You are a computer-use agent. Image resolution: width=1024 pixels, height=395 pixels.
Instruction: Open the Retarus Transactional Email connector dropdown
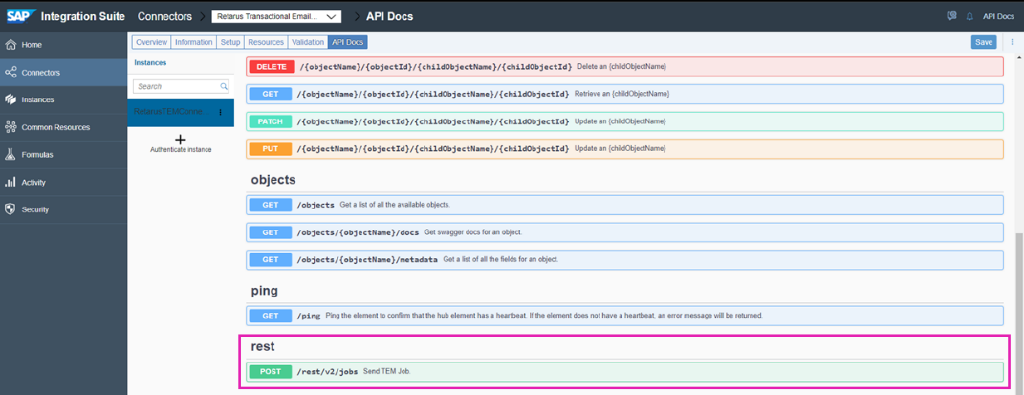[276, 16]
